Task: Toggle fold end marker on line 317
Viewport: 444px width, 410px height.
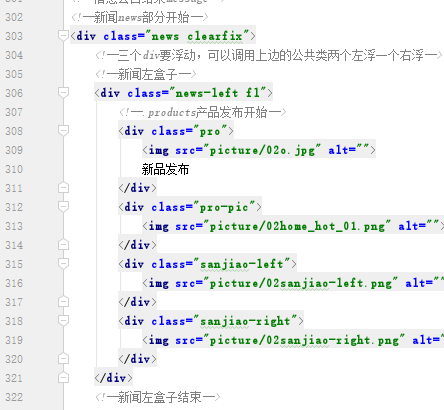Action: pyautogui.click(x=63, y=302)
